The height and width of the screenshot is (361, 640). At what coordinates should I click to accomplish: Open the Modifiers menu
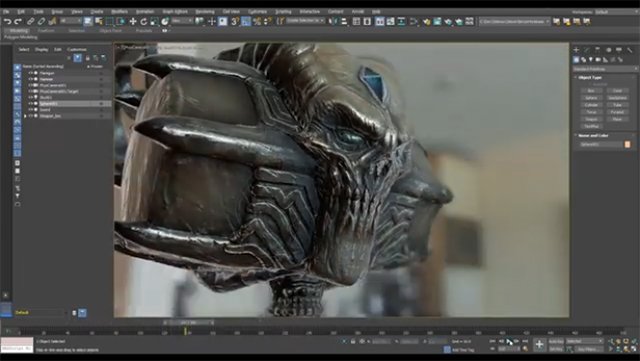119,11
